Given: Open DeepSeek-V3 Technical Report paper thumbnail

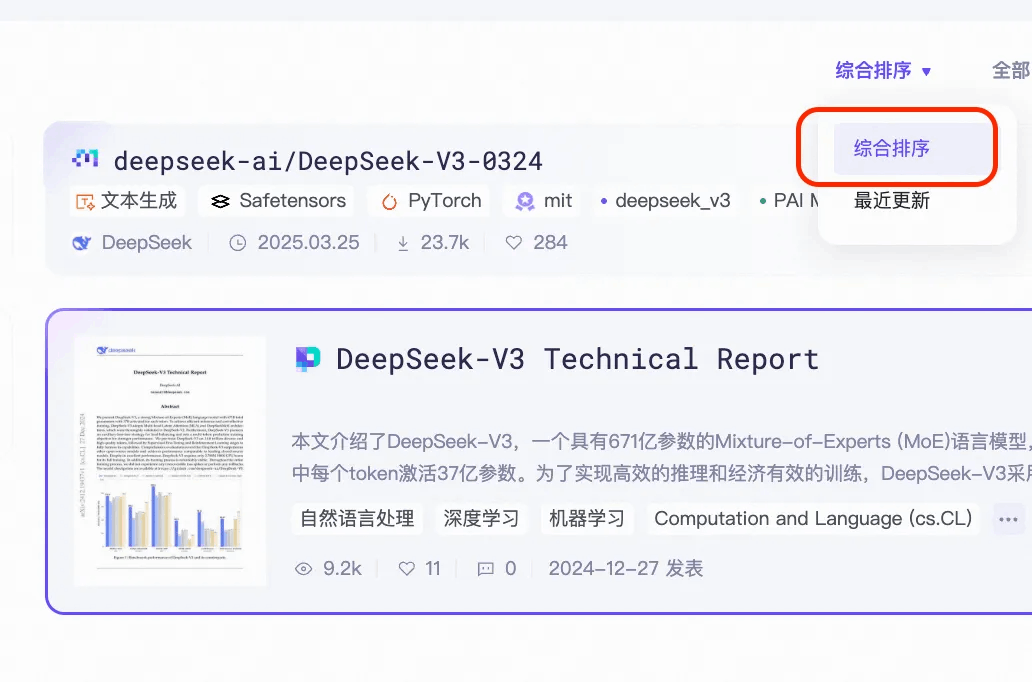Looking at the screenshot, I should (x=170, y=459).
